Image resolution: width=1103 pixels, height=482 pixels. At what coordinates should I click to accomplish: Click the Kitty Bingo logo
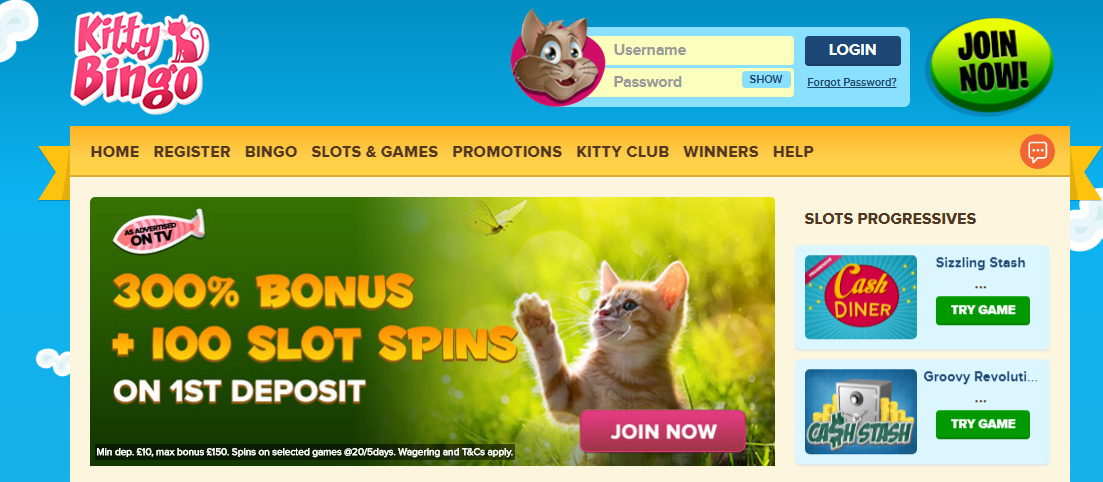click(139, 62)
